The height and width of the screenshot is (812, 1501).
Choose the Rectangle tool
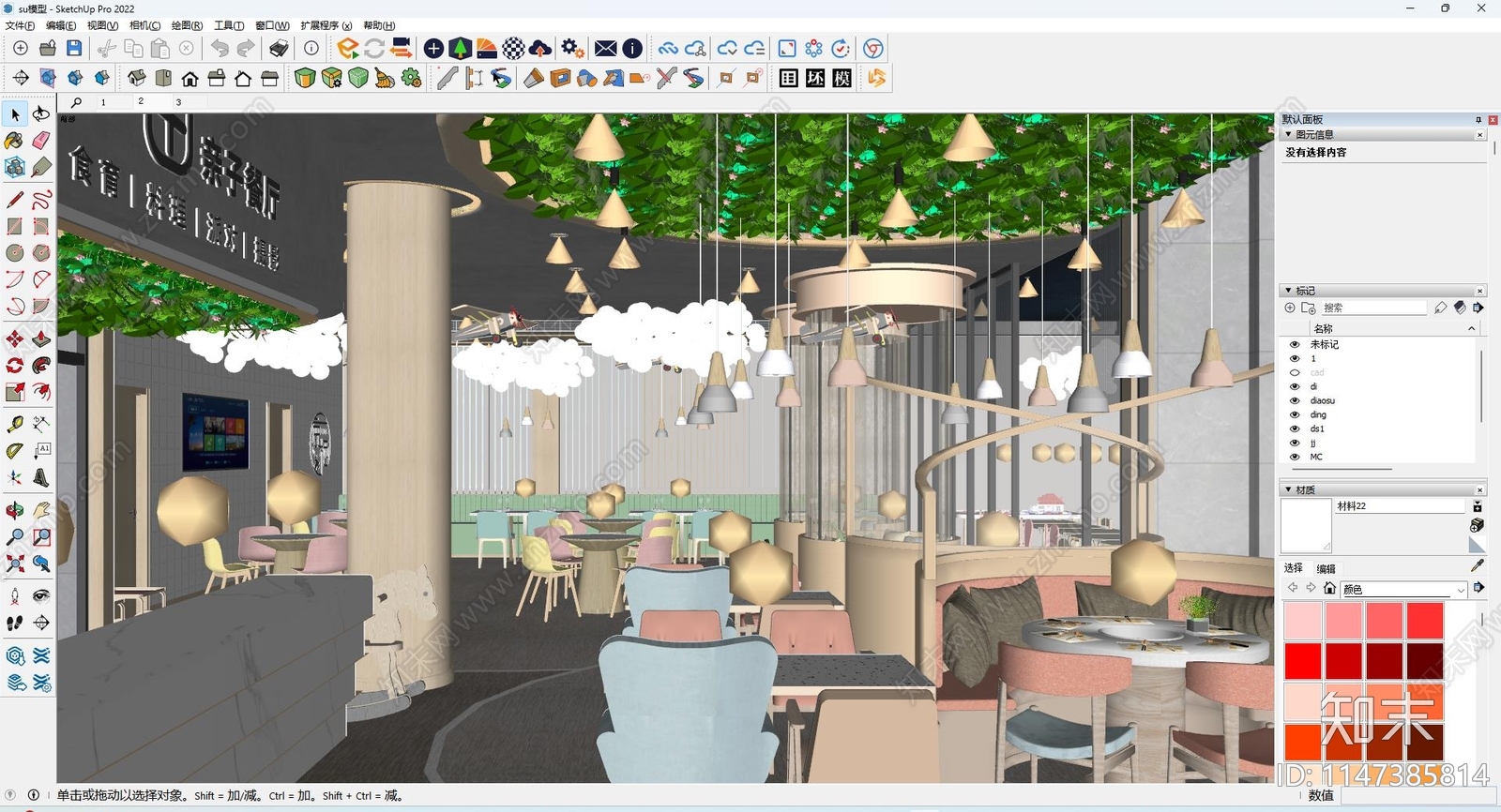tap(15, 226)
